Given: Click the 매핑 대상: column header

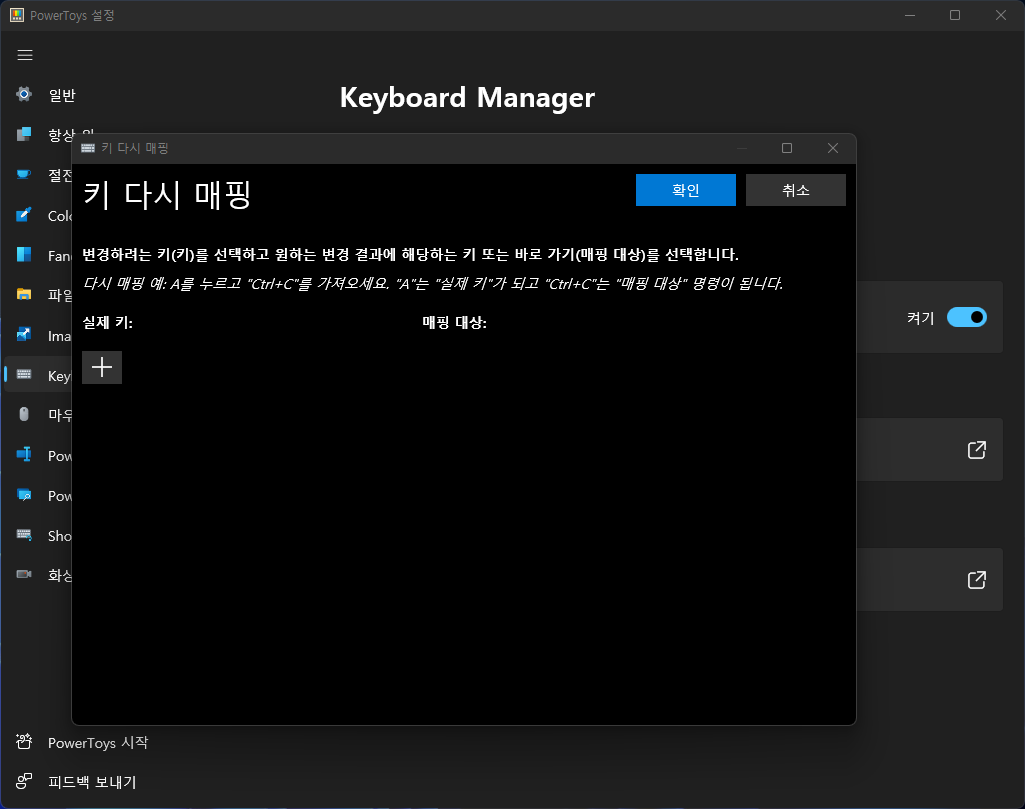Looking at the screenshot, I should pyautogui.click(x=455, y=322).
